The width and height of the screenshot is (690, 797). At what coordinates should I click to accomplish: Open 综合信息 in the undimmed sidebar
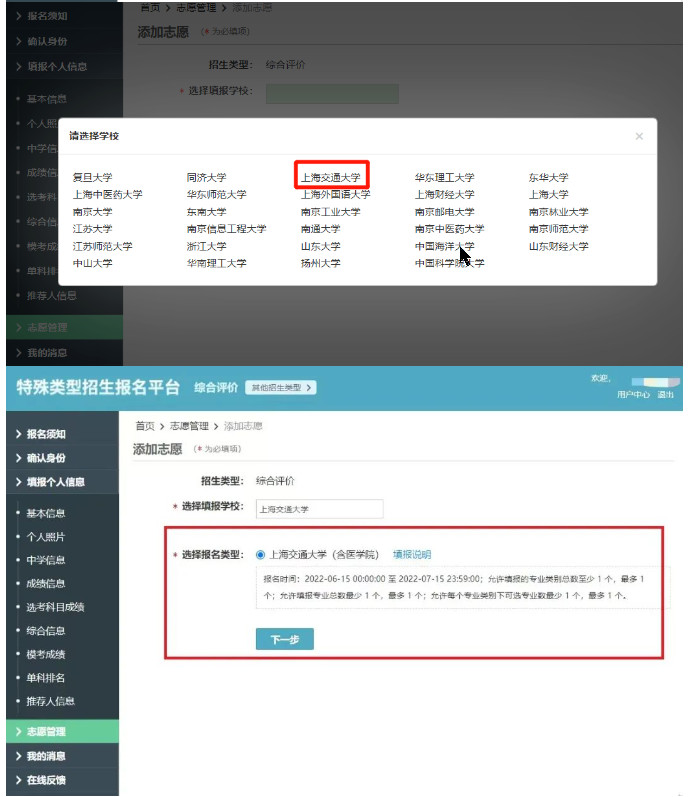tap(46, 631)
